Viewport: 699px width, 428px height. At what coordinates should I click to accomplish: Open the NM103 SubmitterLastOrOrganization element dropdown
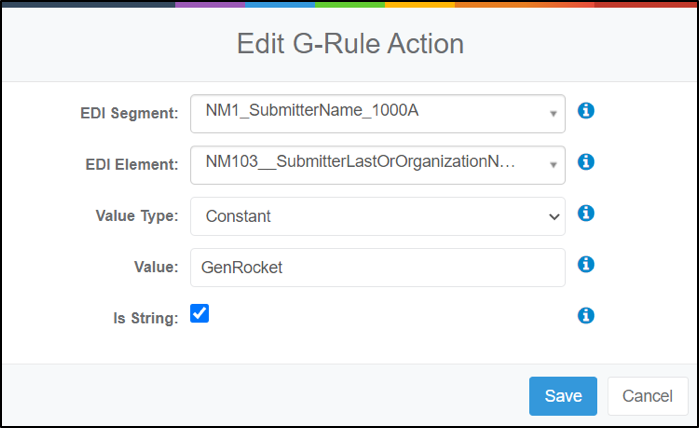click(378, 165)
